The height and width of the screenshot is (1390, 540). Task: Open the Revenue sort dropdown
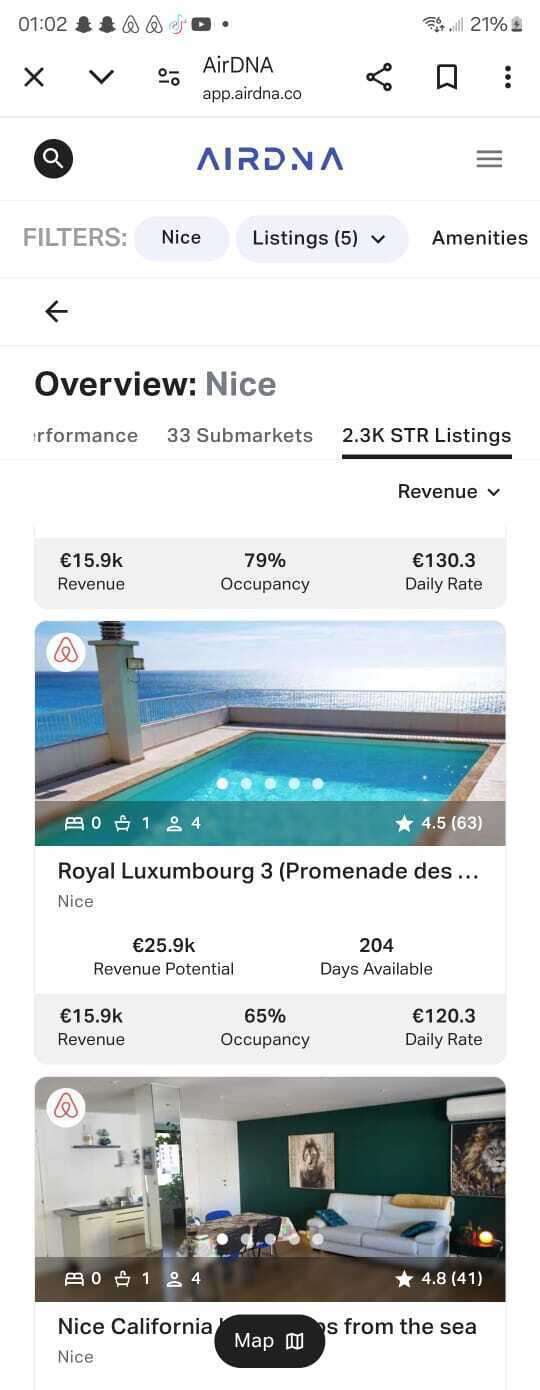(449, 492)
